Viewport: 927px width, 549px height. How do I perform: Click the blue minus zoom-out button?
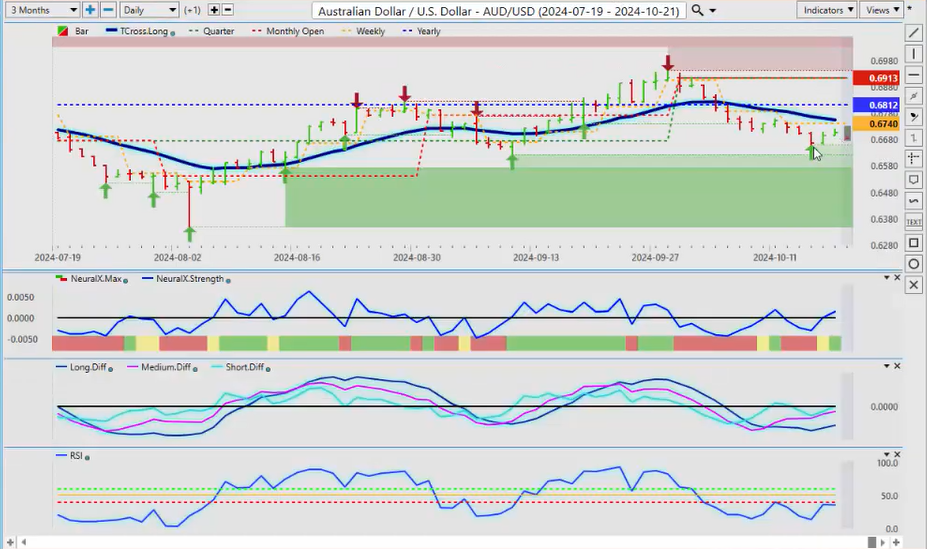pos(108,10)
